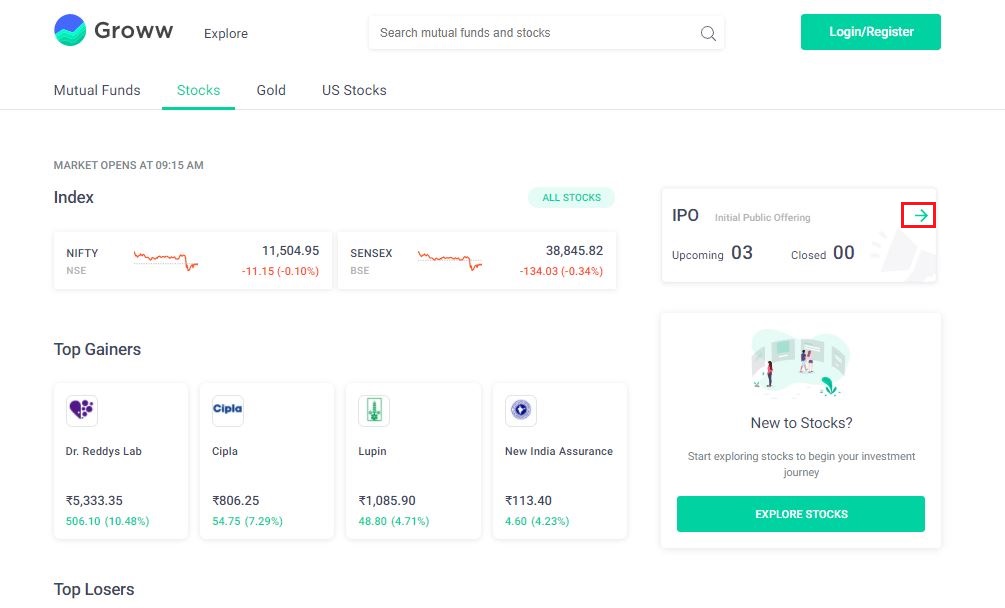Click the Top Losers heading
This screenshot has height=608, width=1005.
click(x=94, y=589)
